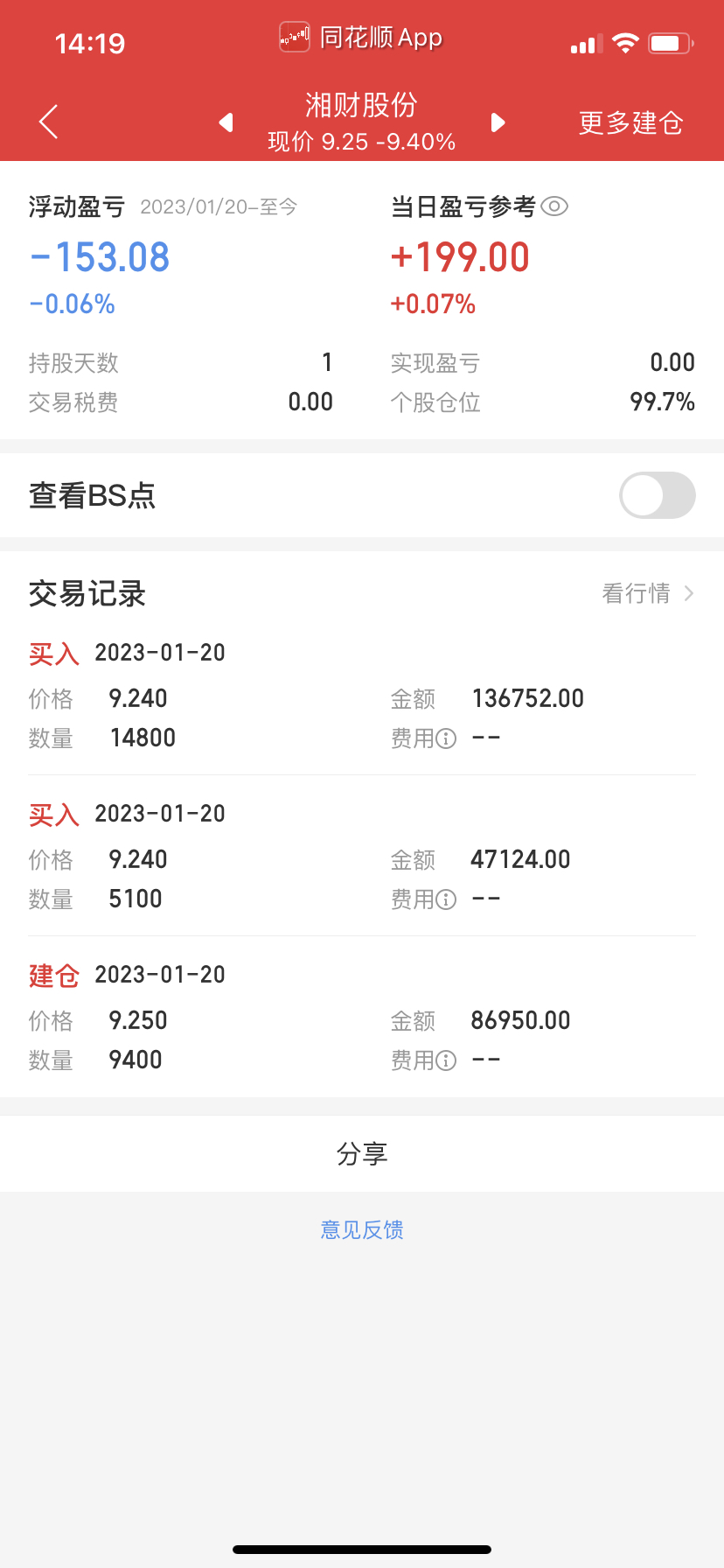Toggle eye icon beside 当日盈亏参考
Image resolution: width=724 pixels, height=1568 pixels.
(554, 206)
